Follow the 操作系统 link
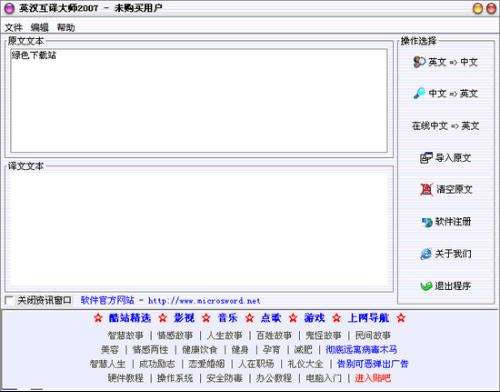 tap(175, 378)
